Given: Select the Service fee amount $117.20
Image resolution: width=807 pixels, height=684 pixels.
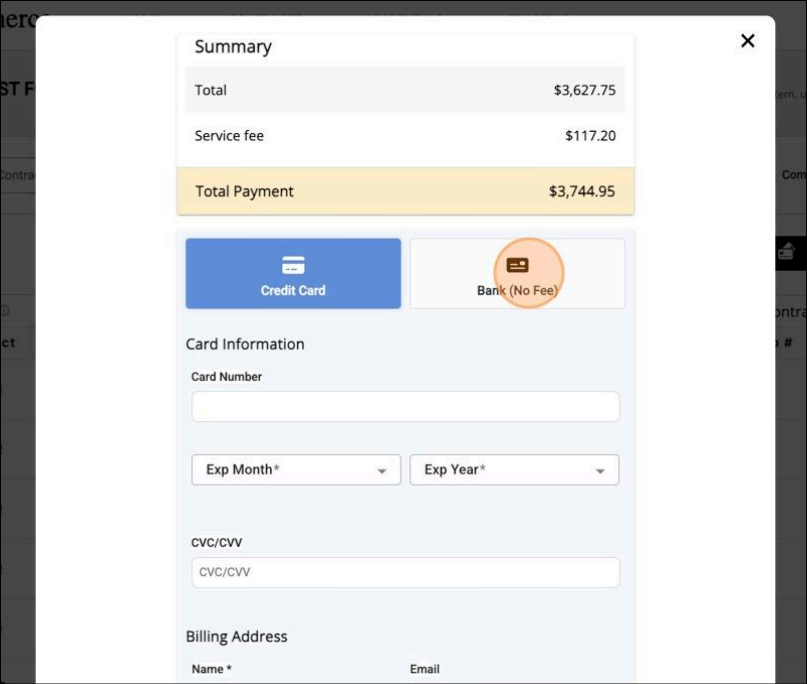Looking at the screenshot, I should coord(590,135).
